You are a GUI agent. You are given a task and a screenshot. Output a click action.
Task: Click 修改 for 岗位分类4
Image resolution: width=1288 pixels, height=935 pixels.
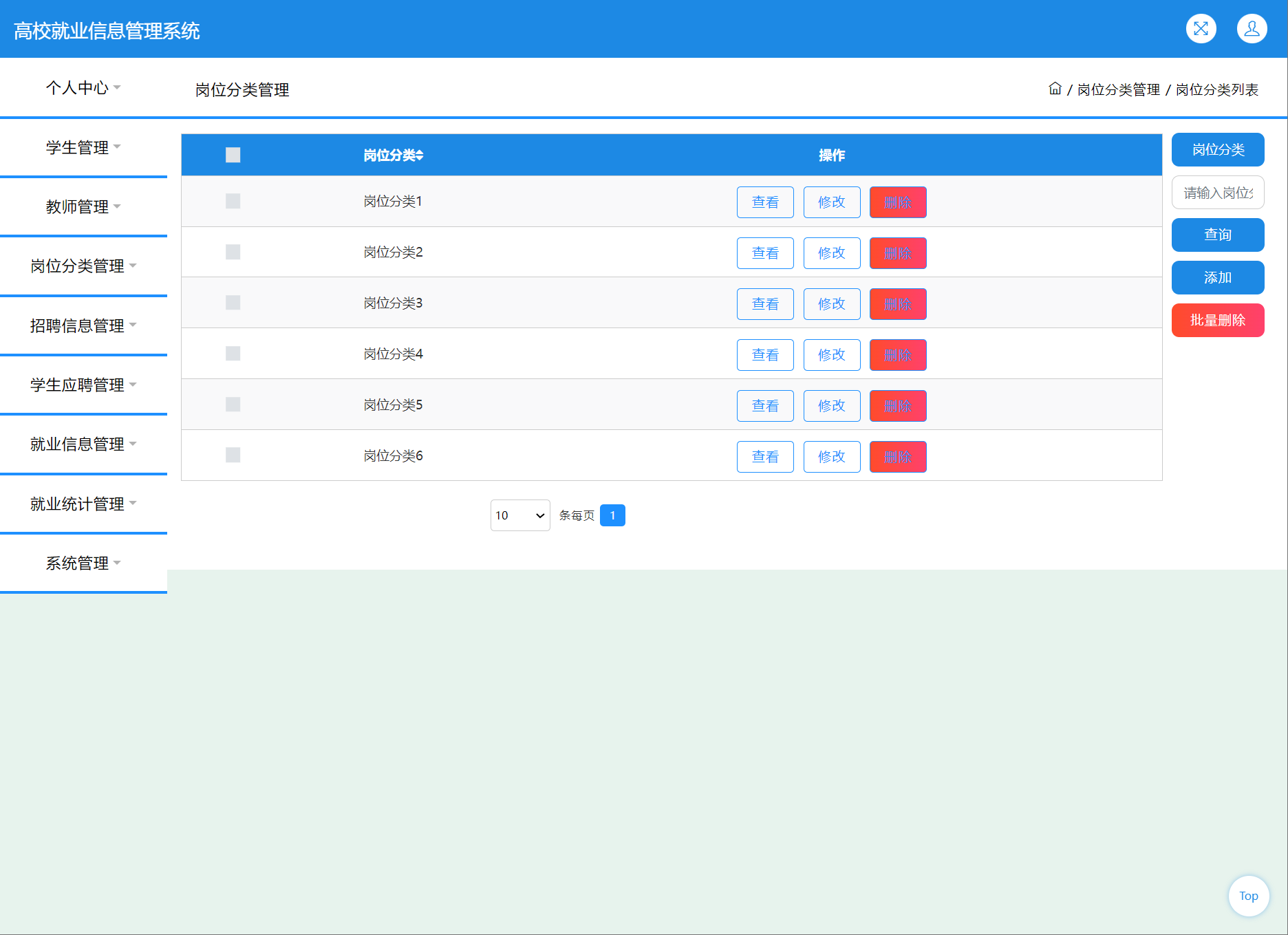pos(832,355)
